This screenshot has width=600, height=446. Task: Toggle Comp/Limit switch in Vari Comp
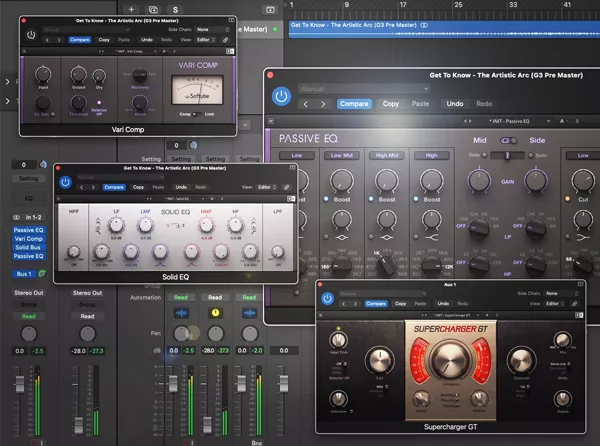pyautogui.click(x=197, y=114)
